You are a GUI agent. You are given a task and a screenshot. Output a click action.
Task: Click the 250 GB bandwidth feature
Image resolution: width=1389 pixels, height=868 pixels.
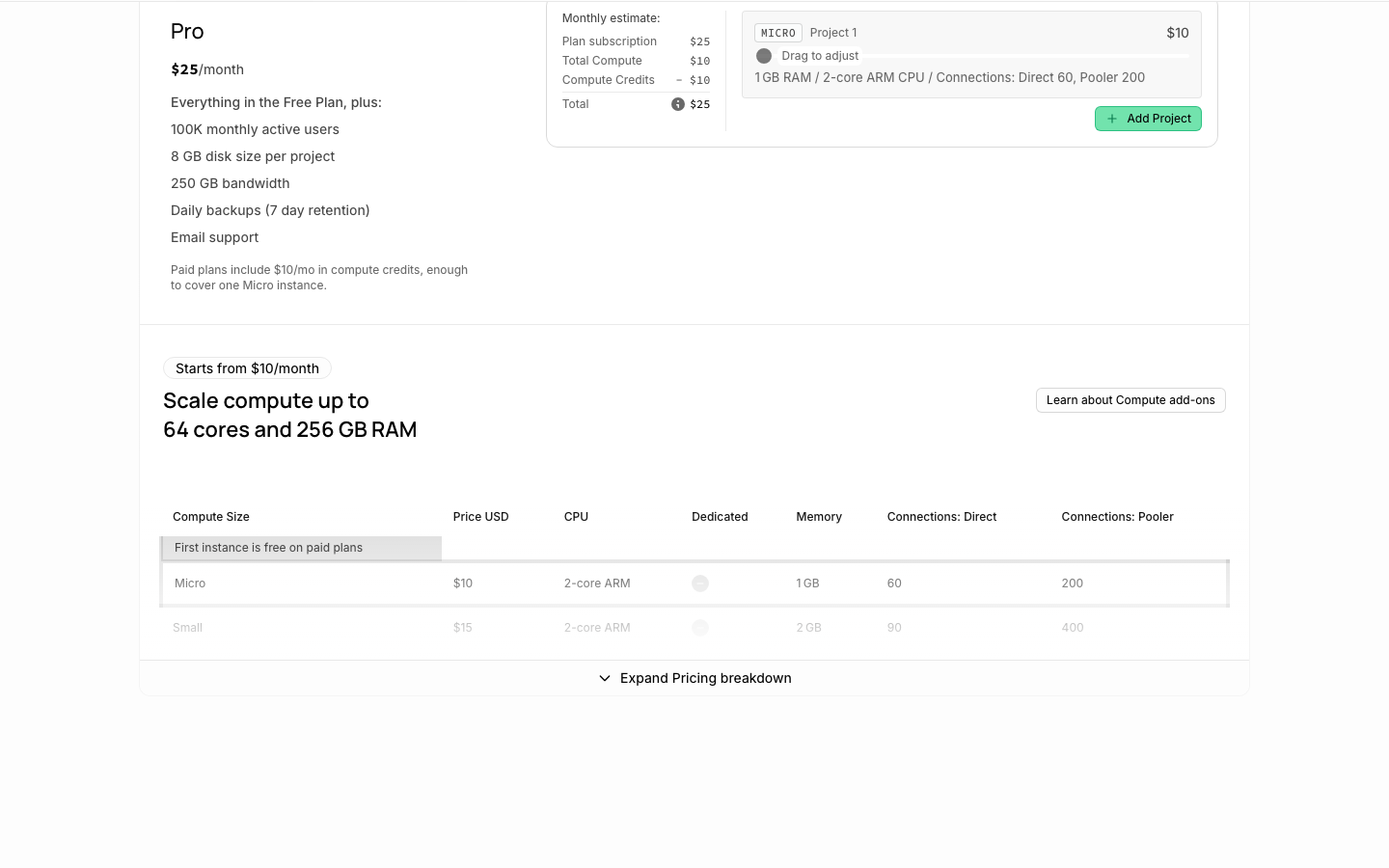230,183
